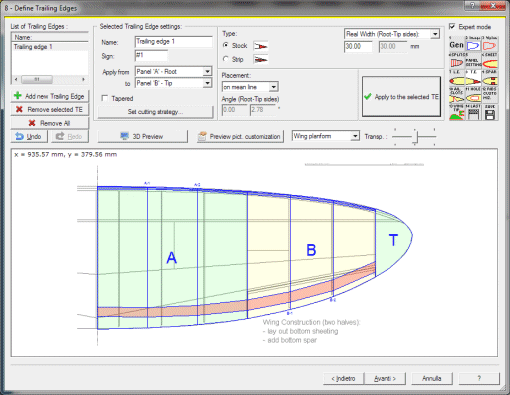
Task: Open the checkered flag Last step icon
Action: [473, 113]
